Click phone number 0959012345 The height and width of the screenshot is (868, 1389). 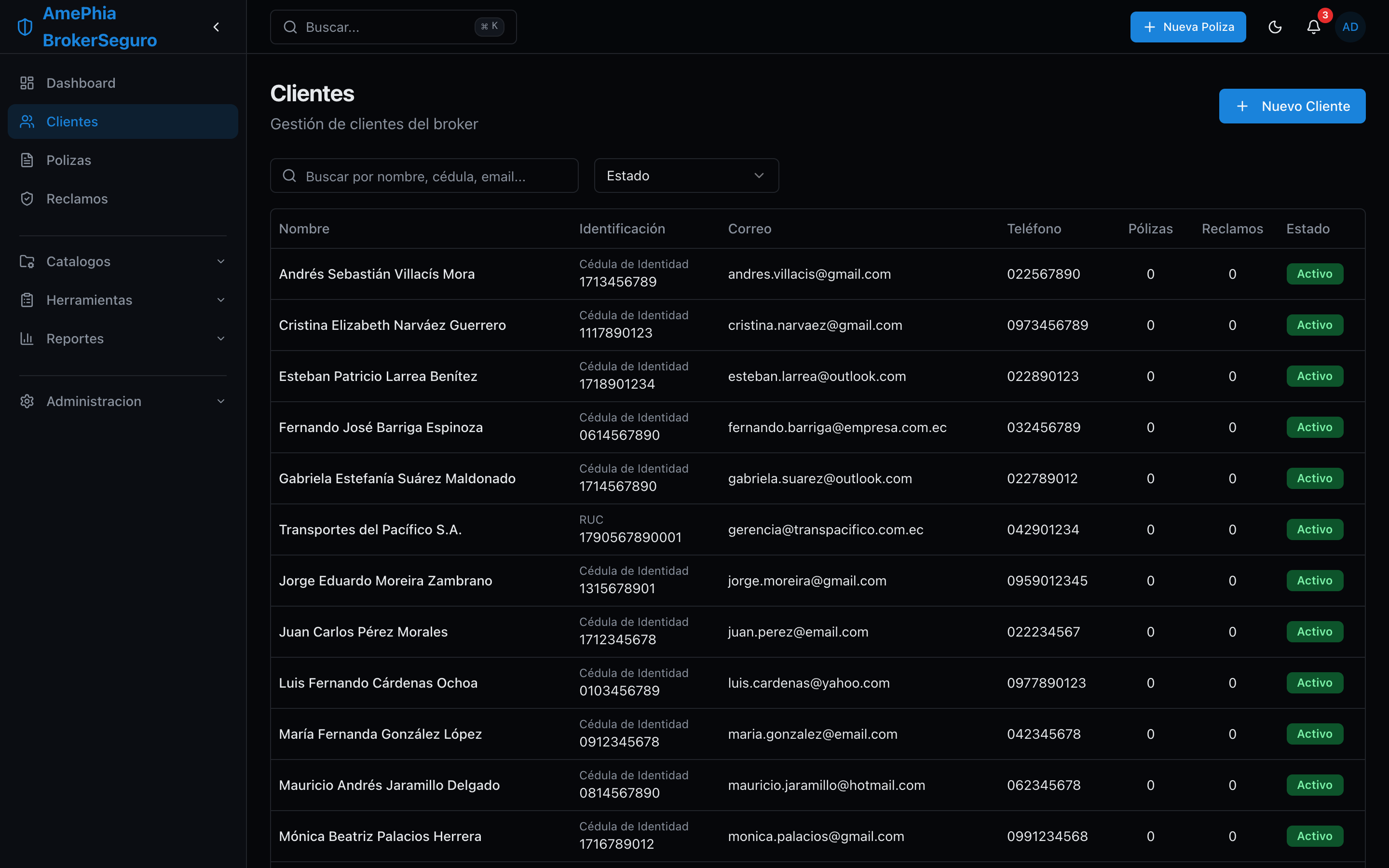tap(1047, 581)
